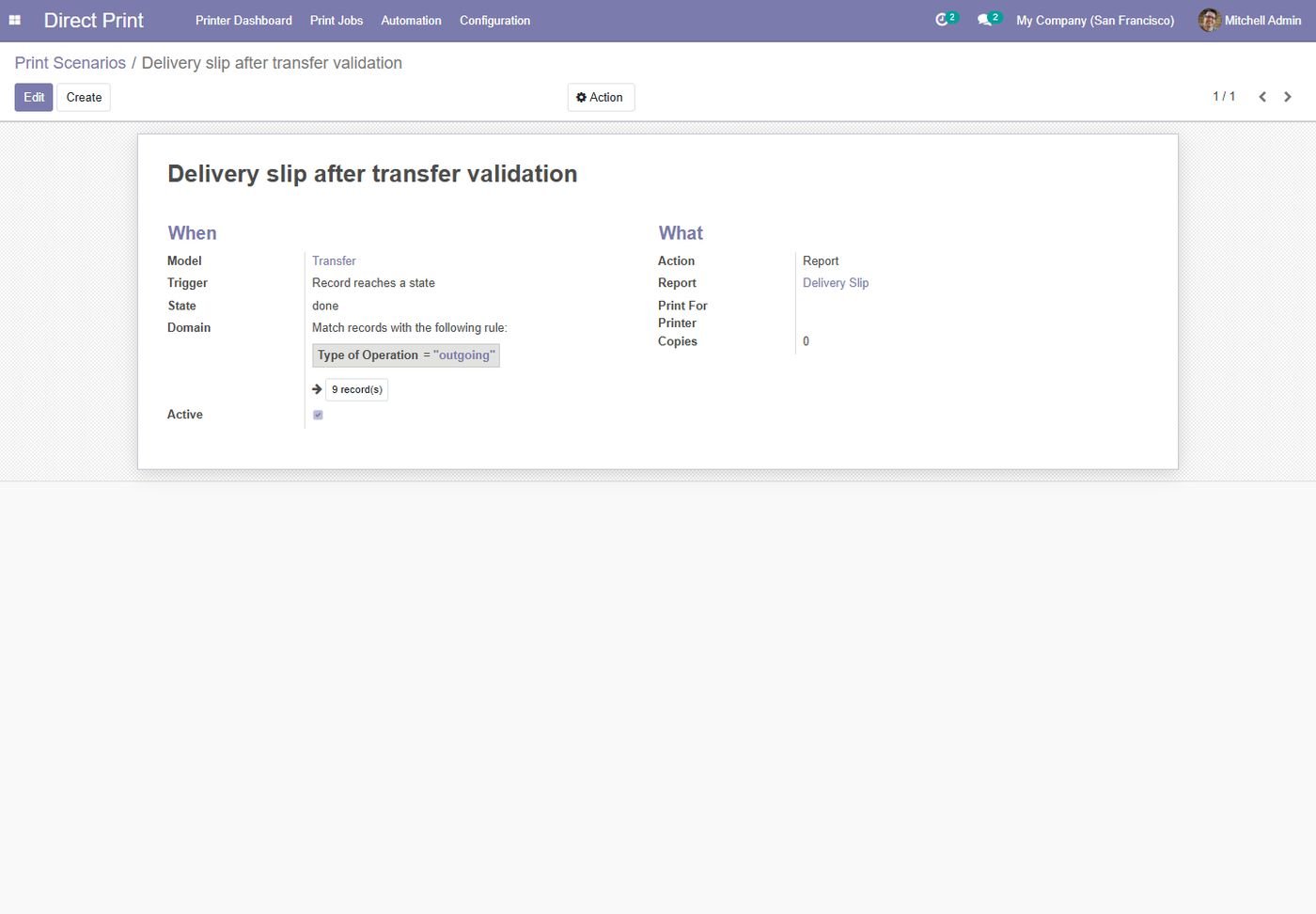Click the 'Record reaches a state' value
1316x914 pixels.
(373, 283)
